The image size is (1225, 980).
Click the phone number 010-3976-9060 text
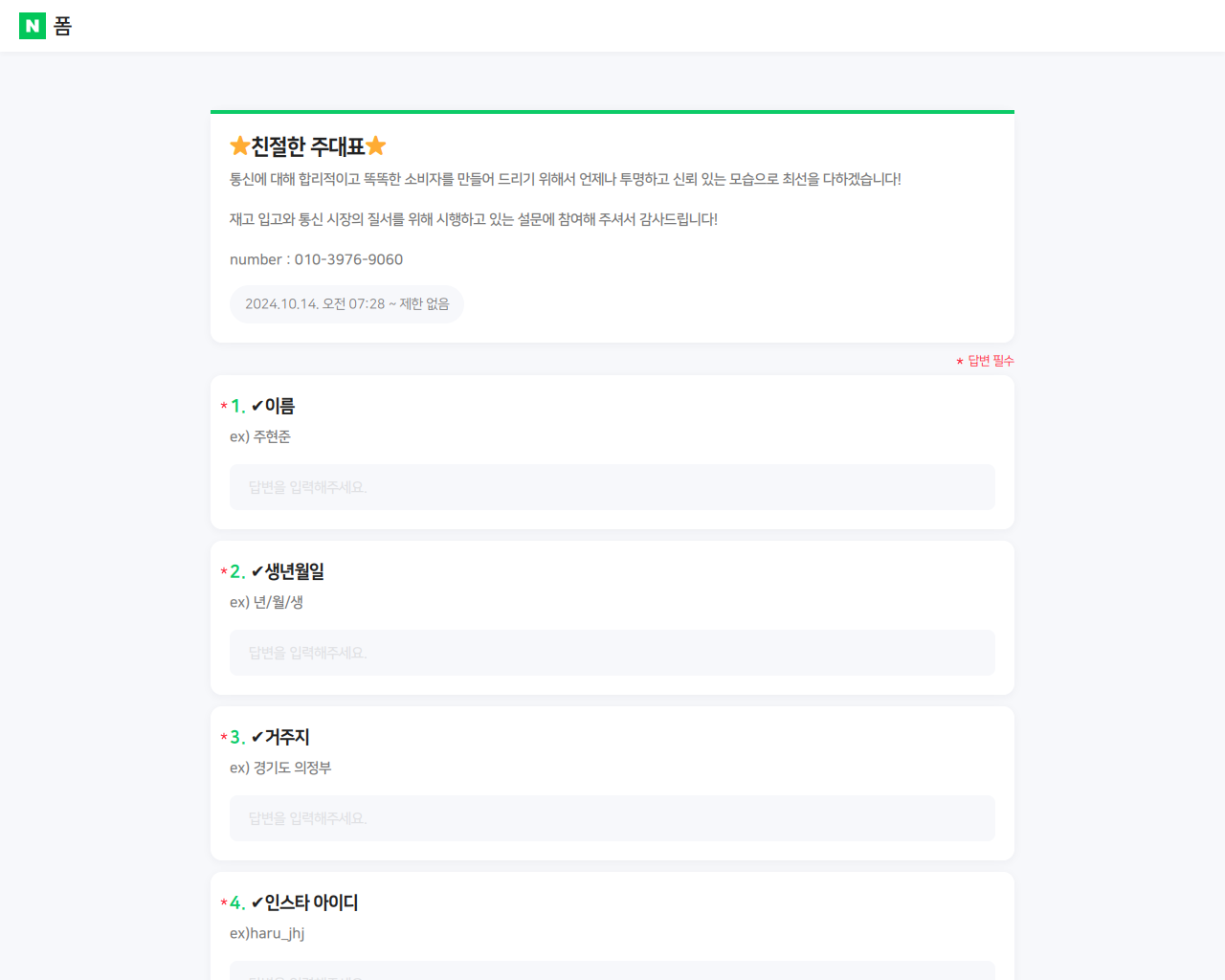348,259
